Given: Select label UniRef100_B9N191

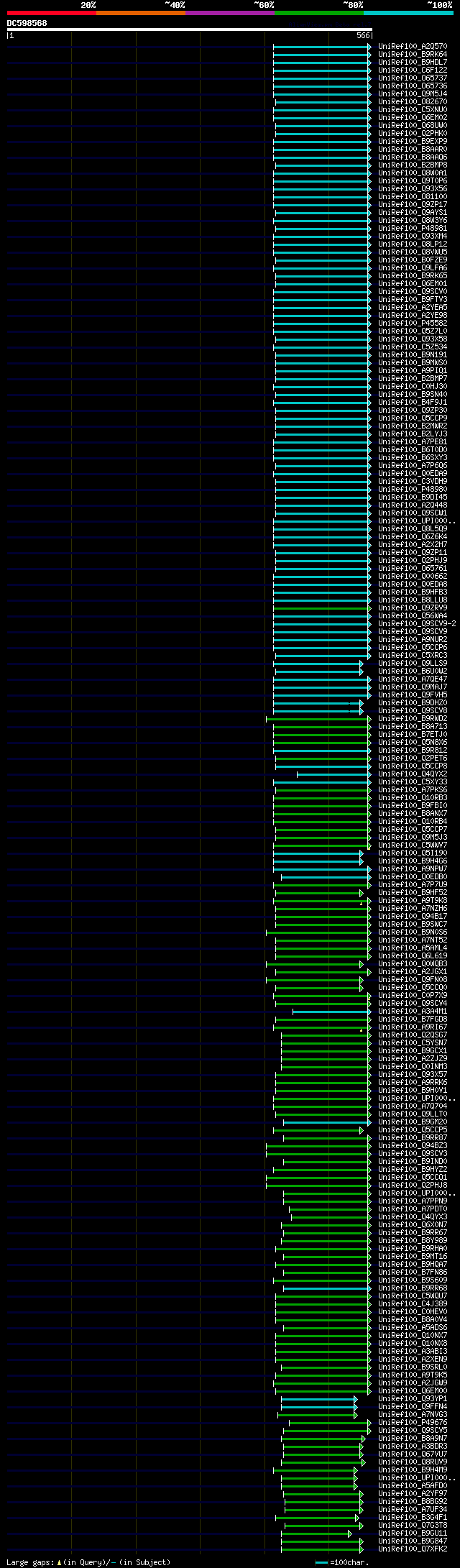Looking at the screenshot, I should [413, 355].
